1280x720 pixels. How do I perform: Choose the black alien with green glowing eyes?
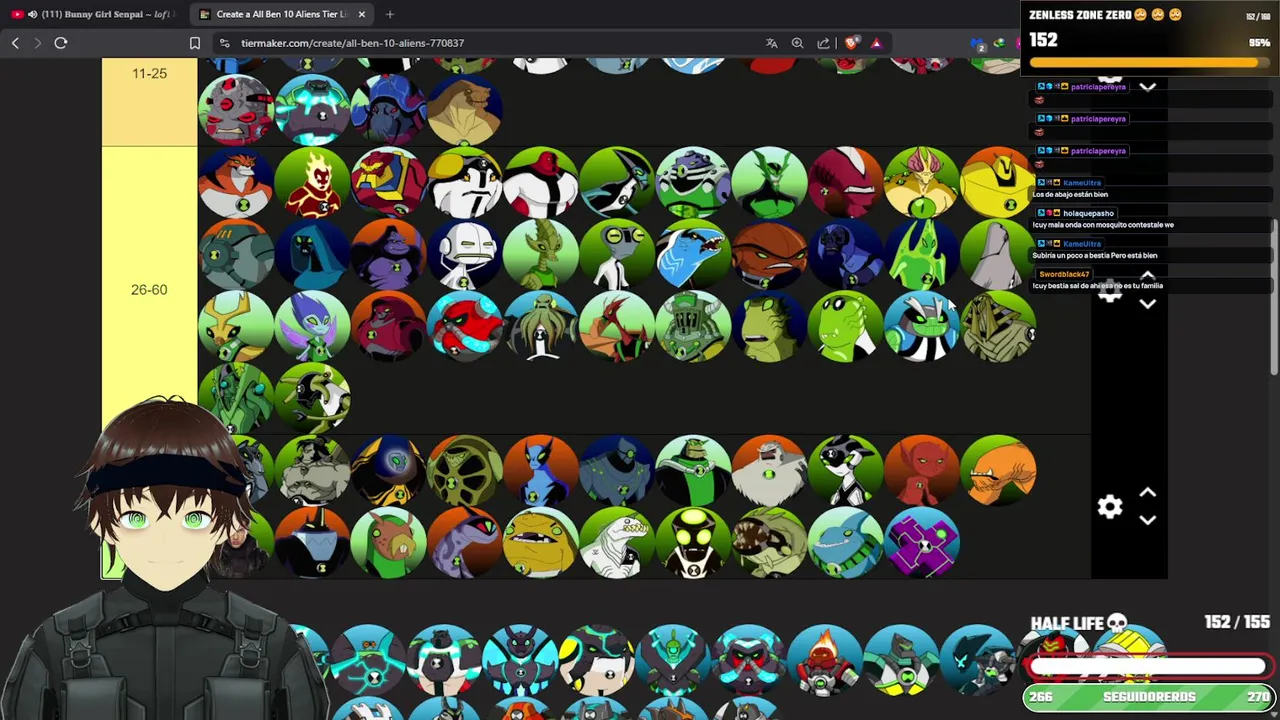(693, 542)
